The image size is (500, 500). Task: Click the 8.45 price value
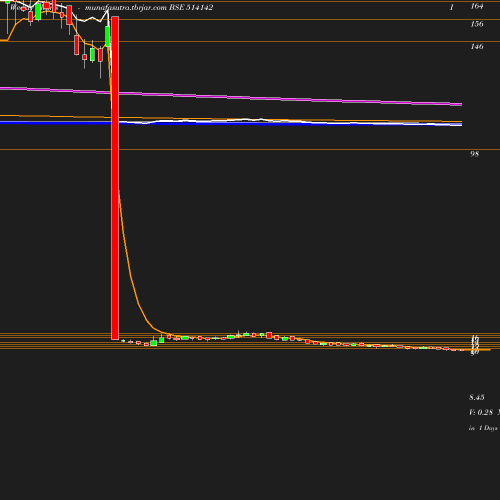[477, 397]
